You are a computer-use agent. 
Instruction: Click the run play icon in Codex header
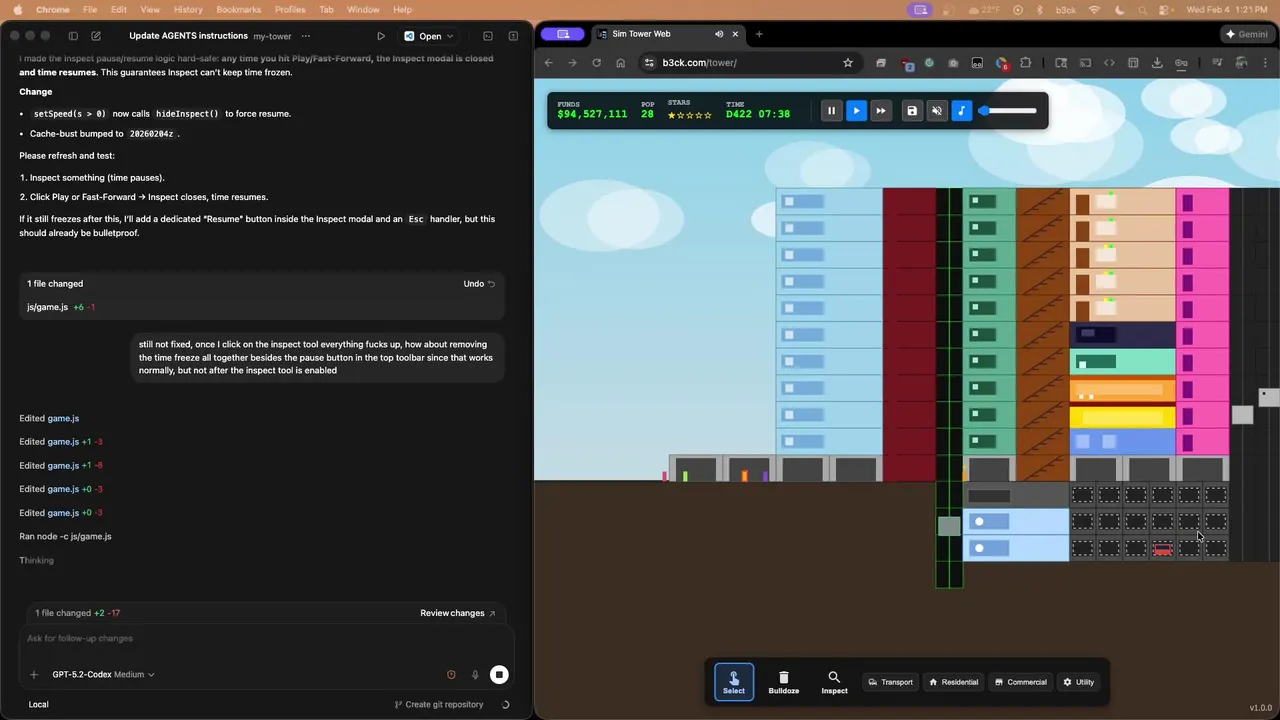click(x=381, y=36)
